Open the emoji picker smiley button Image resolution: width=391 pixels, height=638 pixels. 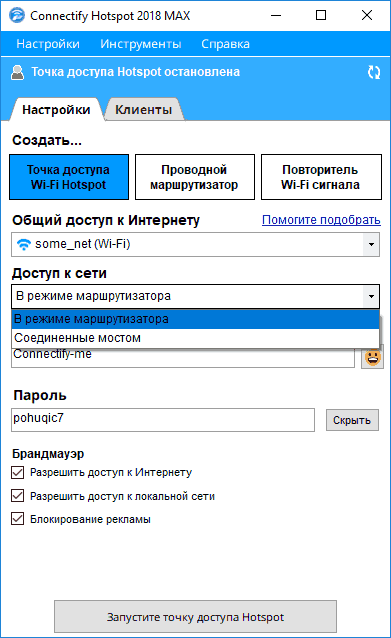click(x=372, y=358)
